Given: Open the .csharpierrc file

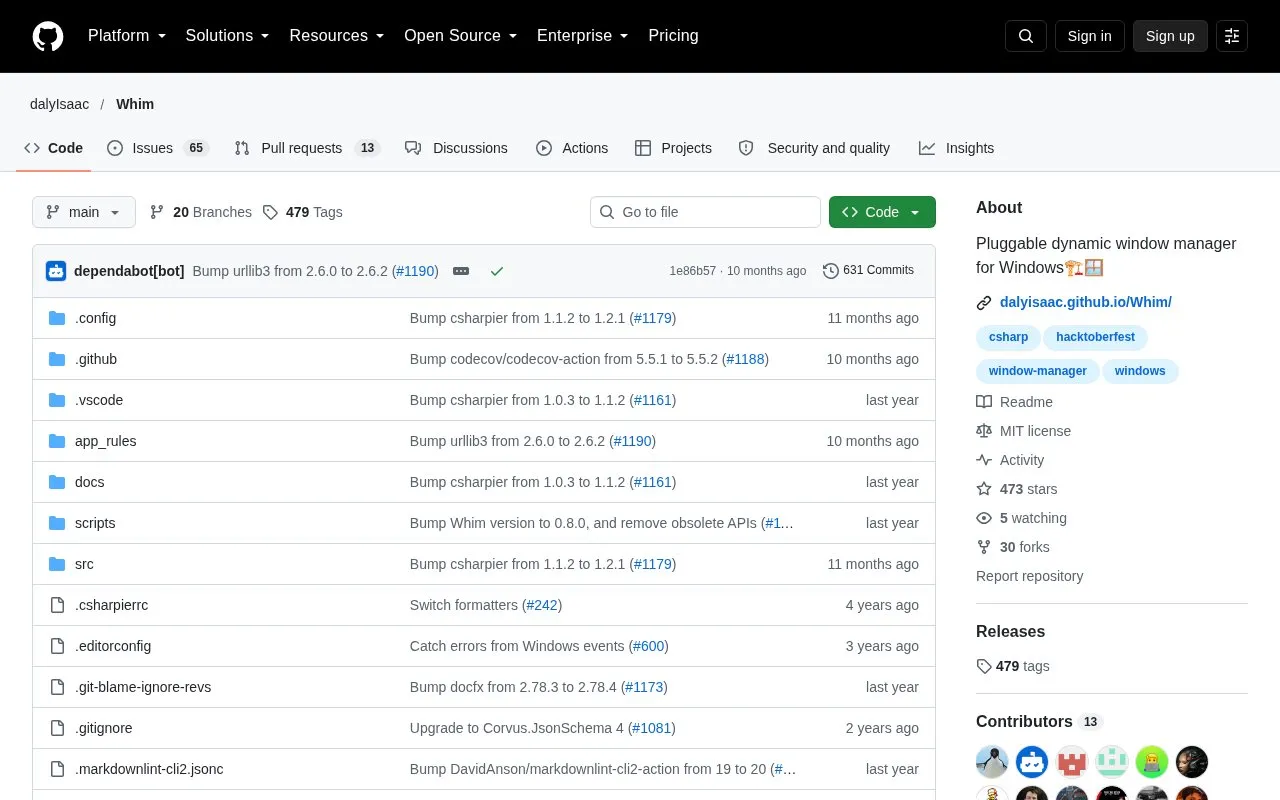Looking at the screenshot, I should 111,605.
